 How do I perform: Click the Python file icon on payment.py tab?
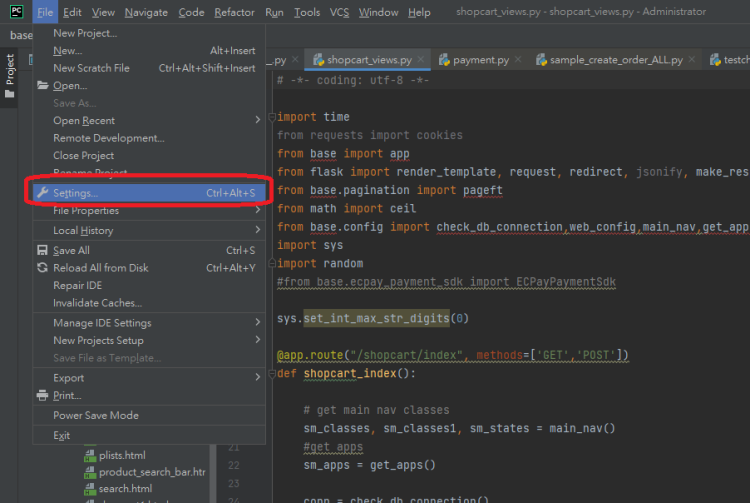click(x=443, y=60)
